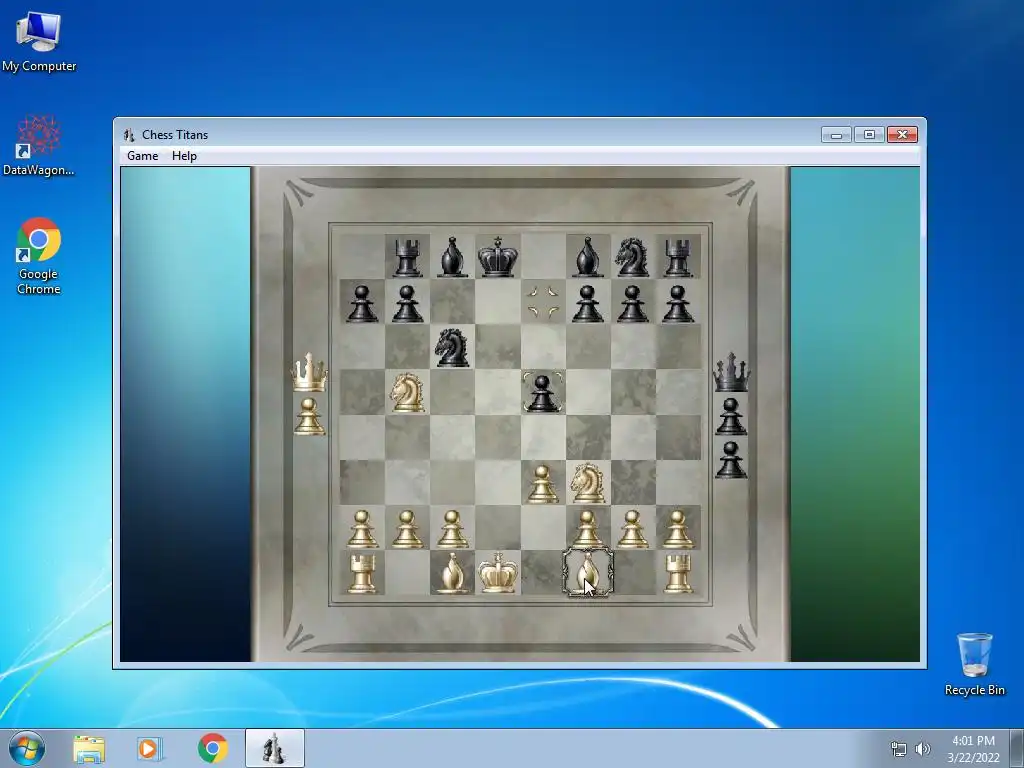The image size is (1024, 768).
Task: Select the DataWagon desktop shortcut
Action: [39, 146]
